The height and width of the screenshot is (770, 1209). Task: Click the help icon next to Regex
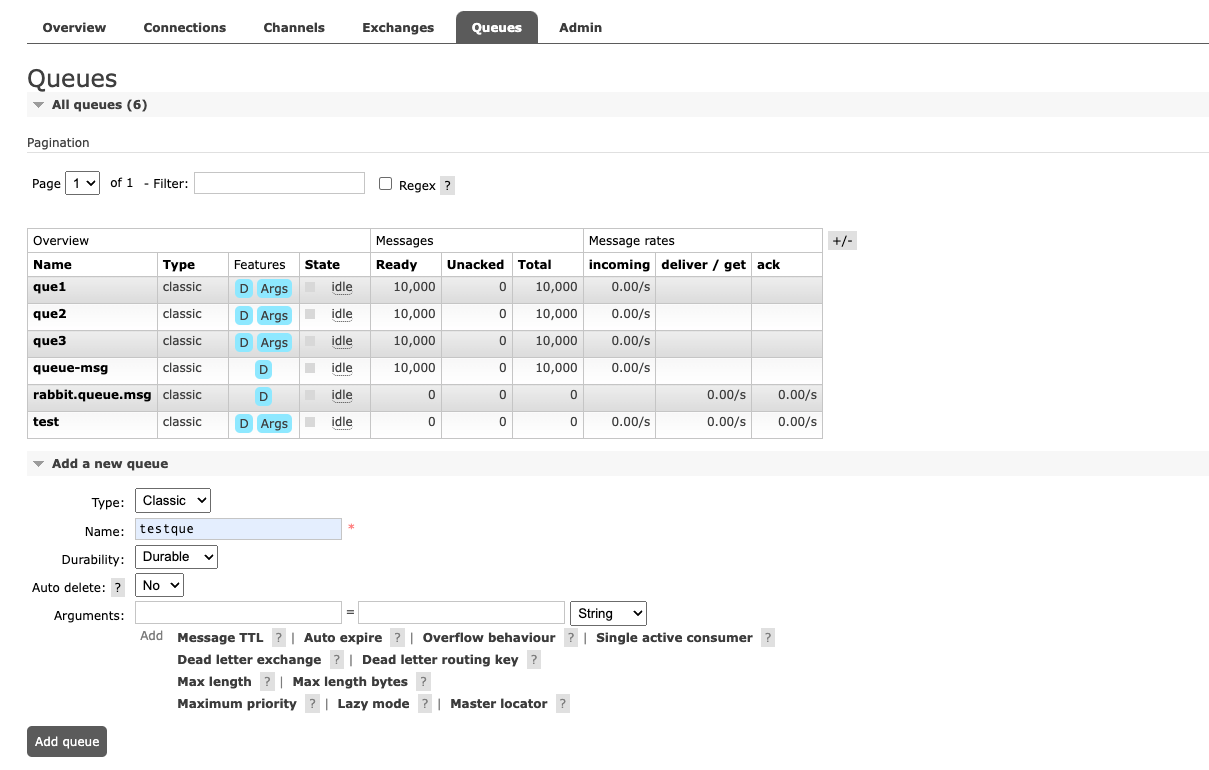[x=447, y=186]
